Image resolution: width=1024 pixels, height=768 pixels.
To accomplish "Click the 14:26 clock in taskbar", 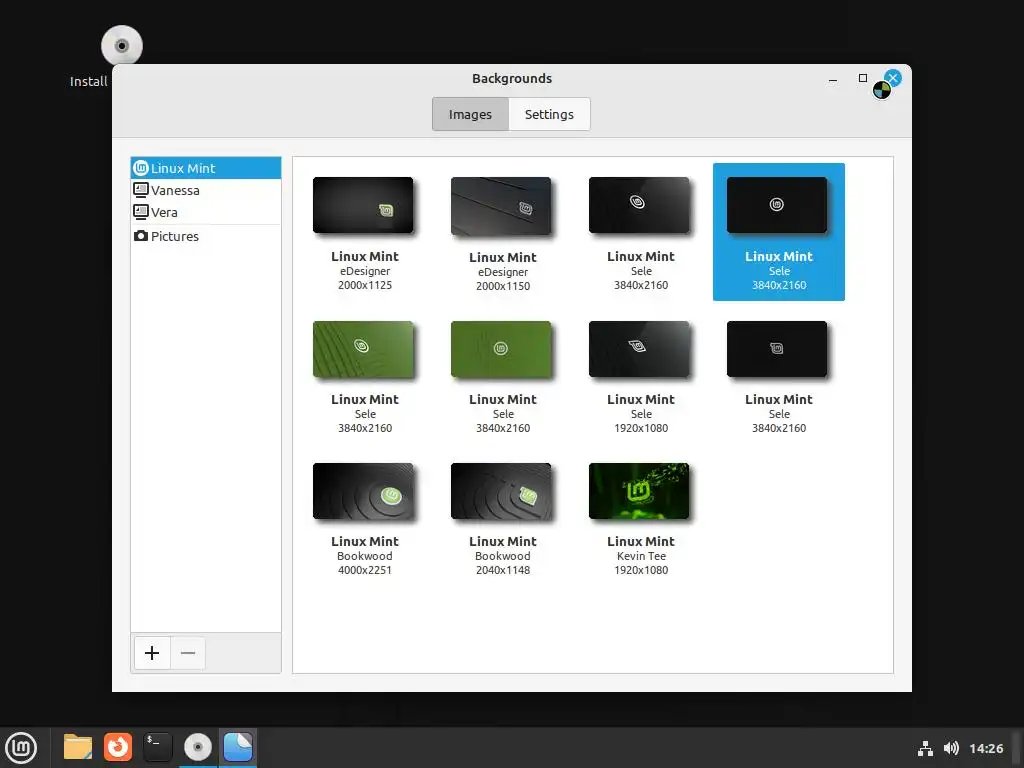I will pos(986,748).
